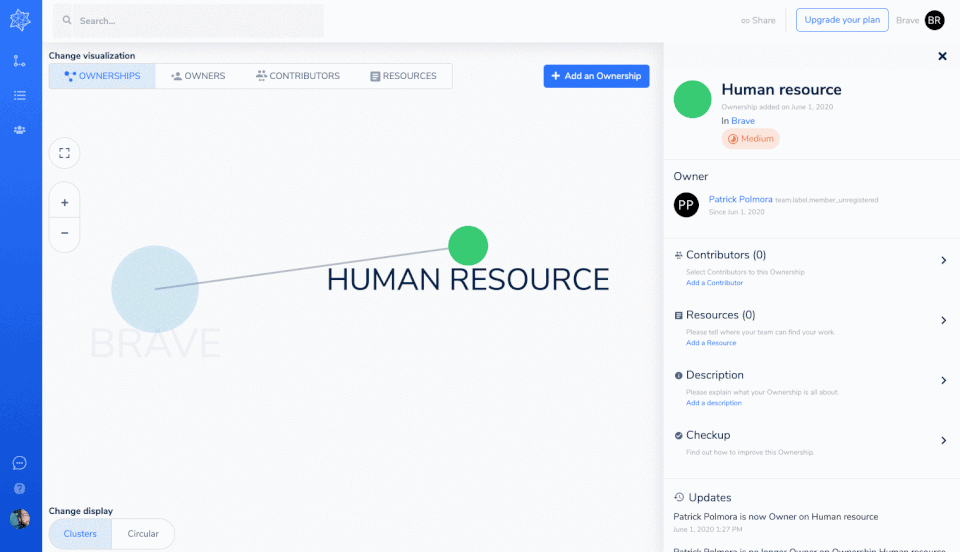Open the list view icon in the sidebar
The height and width of the screenshot is (552, 960).
tap(20, 95)
